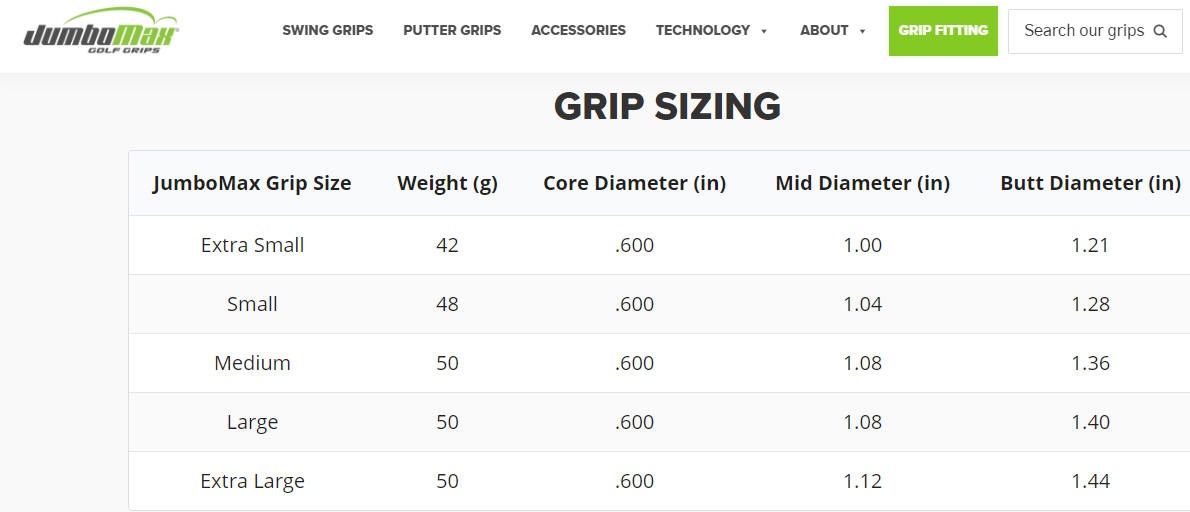1190x512 pixels.
Task: Open the Putter Grips menu item
Action: [x=452, y=30]
